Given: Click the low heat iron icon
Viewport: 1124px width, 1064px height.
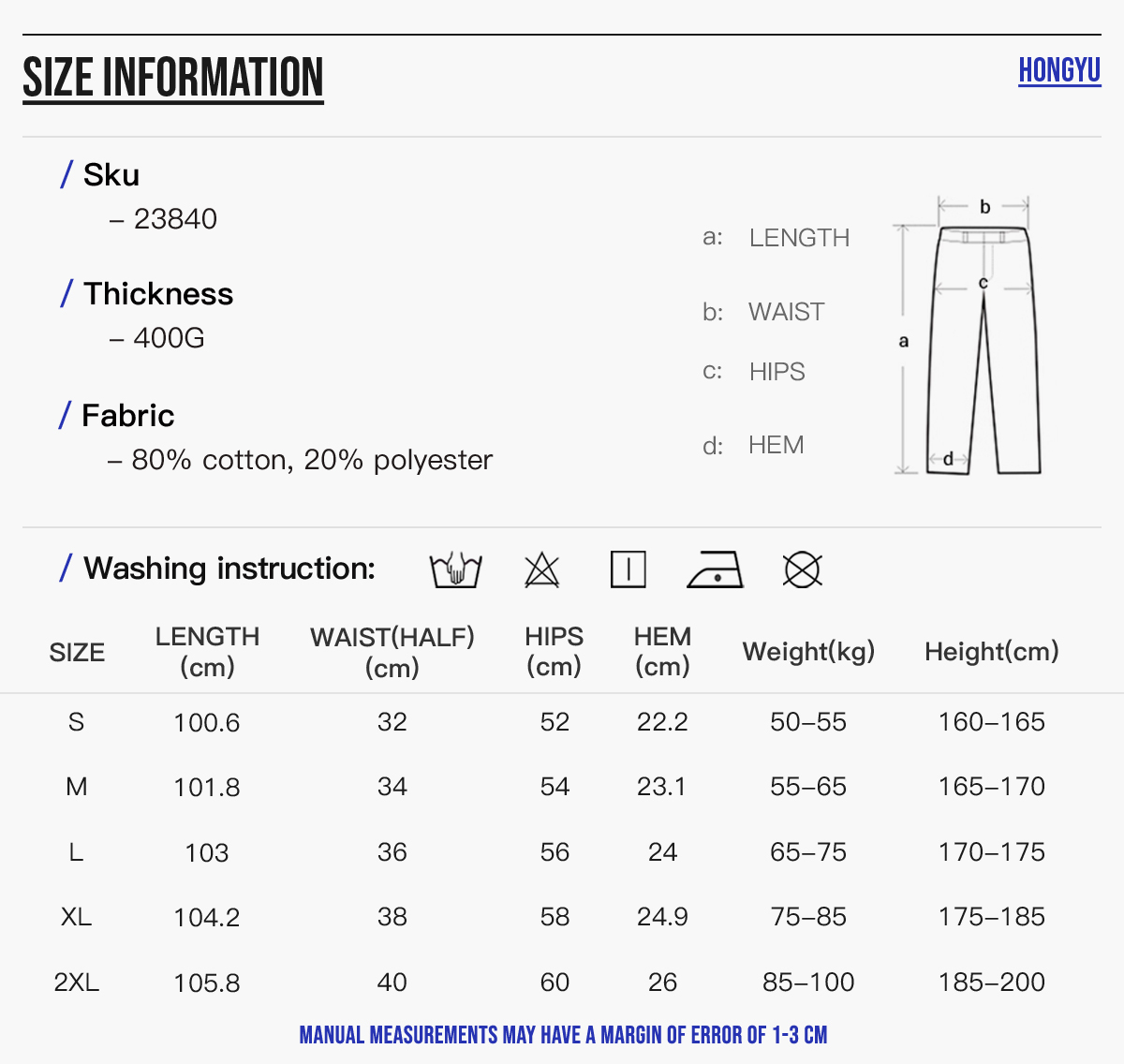Looking at the screenshot, I should click(x=715, y=569).
